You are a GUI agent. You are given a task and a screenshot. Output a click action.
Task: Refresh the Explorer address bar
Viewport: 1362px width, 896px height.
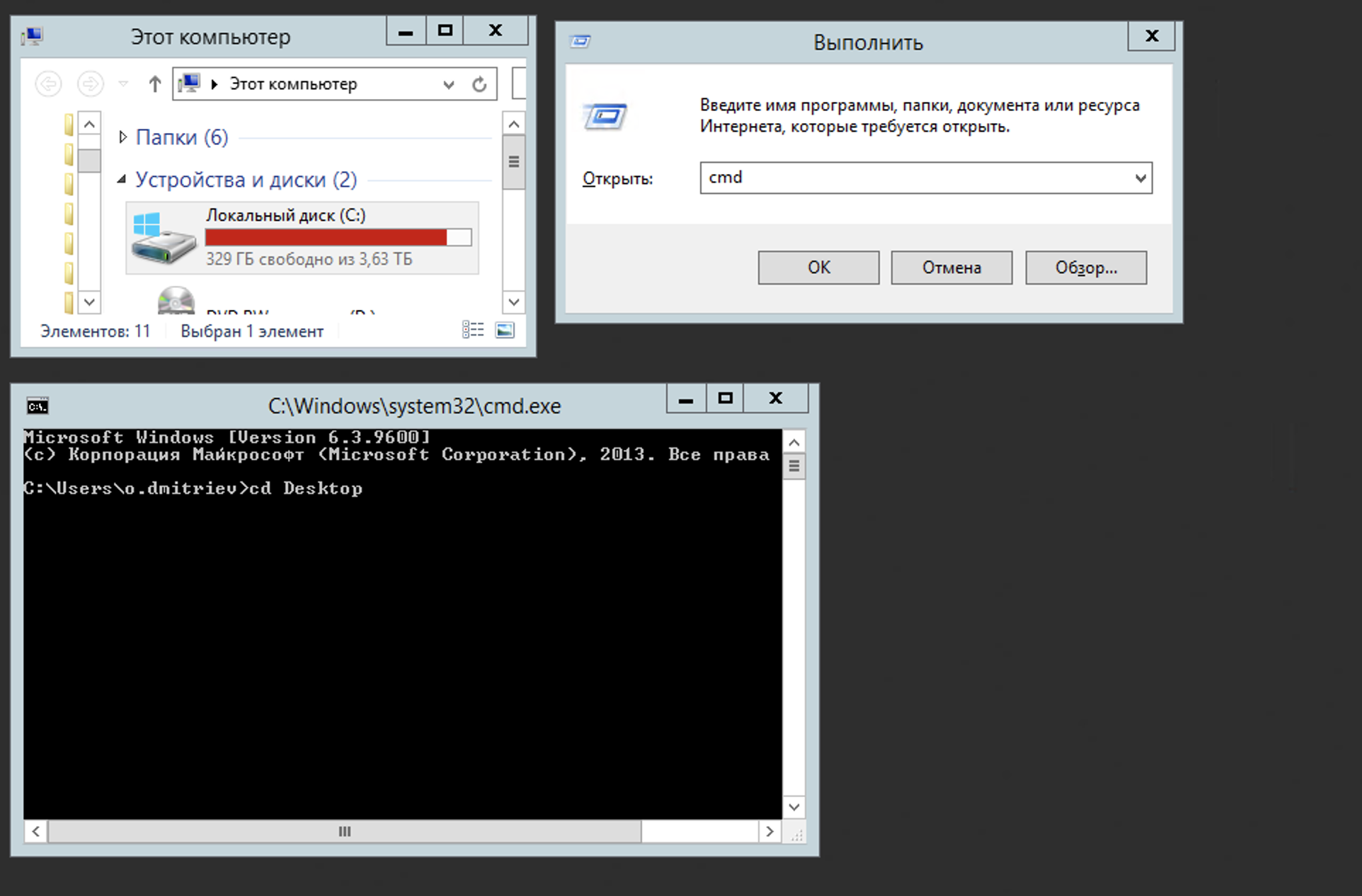pos(479,85)
